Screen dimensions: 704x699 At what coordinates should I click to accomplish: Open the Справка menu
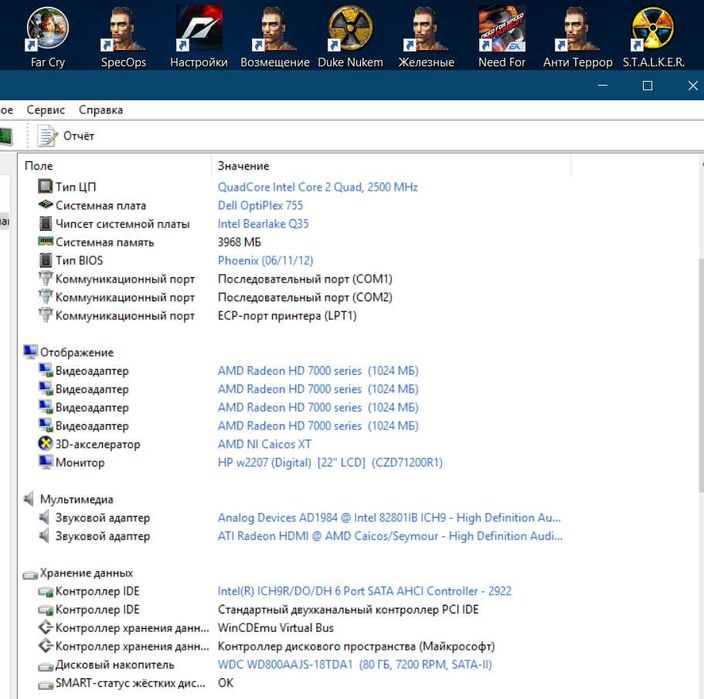point(101,110)
